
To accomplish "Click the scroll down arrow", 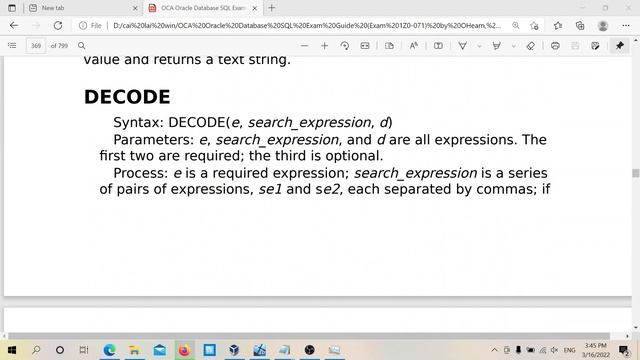I will 636,327.
